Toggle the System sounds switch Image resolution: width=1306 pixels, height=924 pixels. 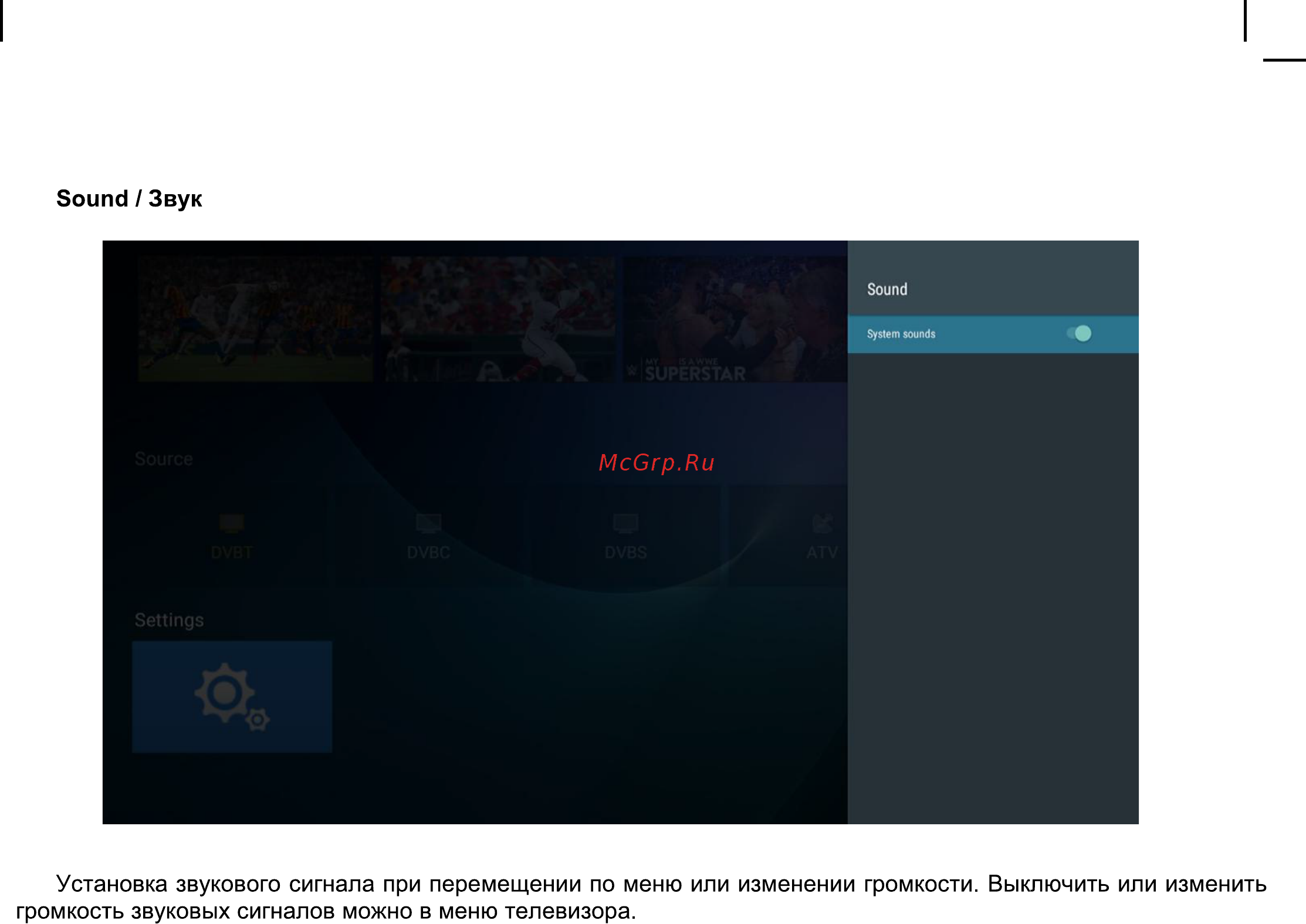click(1079, 334)
